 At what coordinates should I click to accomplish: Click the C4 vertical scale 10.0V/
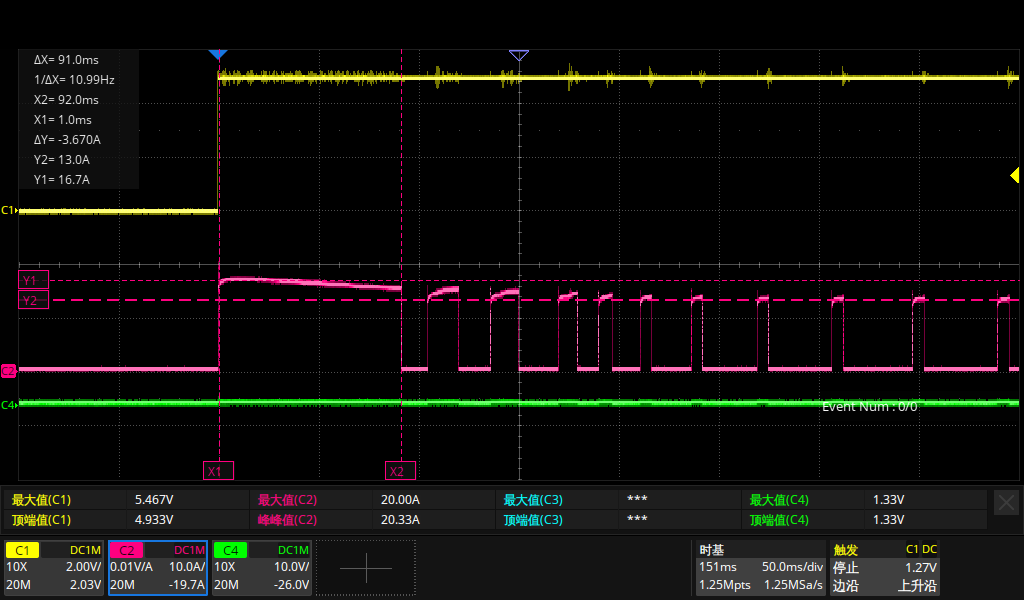click(x=292, y=567)
